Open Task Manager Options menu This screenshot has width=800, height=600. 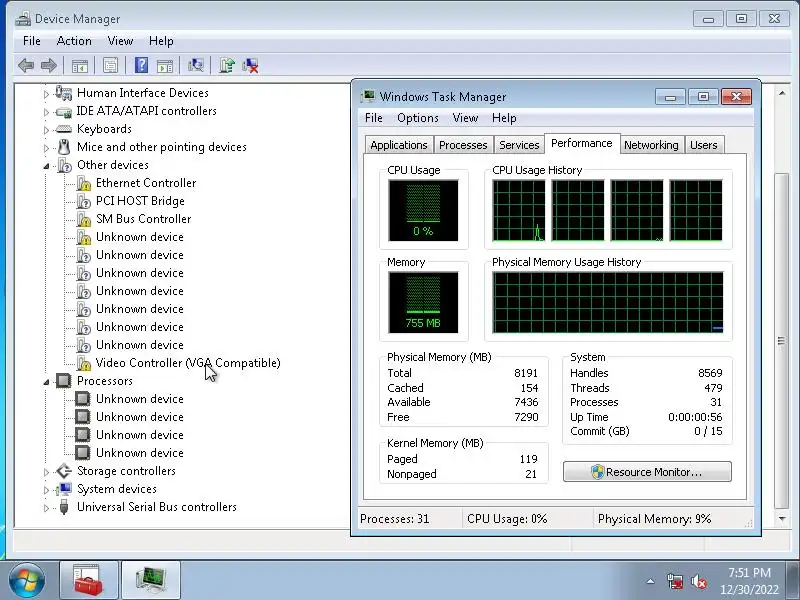click(x=418, y=118)
